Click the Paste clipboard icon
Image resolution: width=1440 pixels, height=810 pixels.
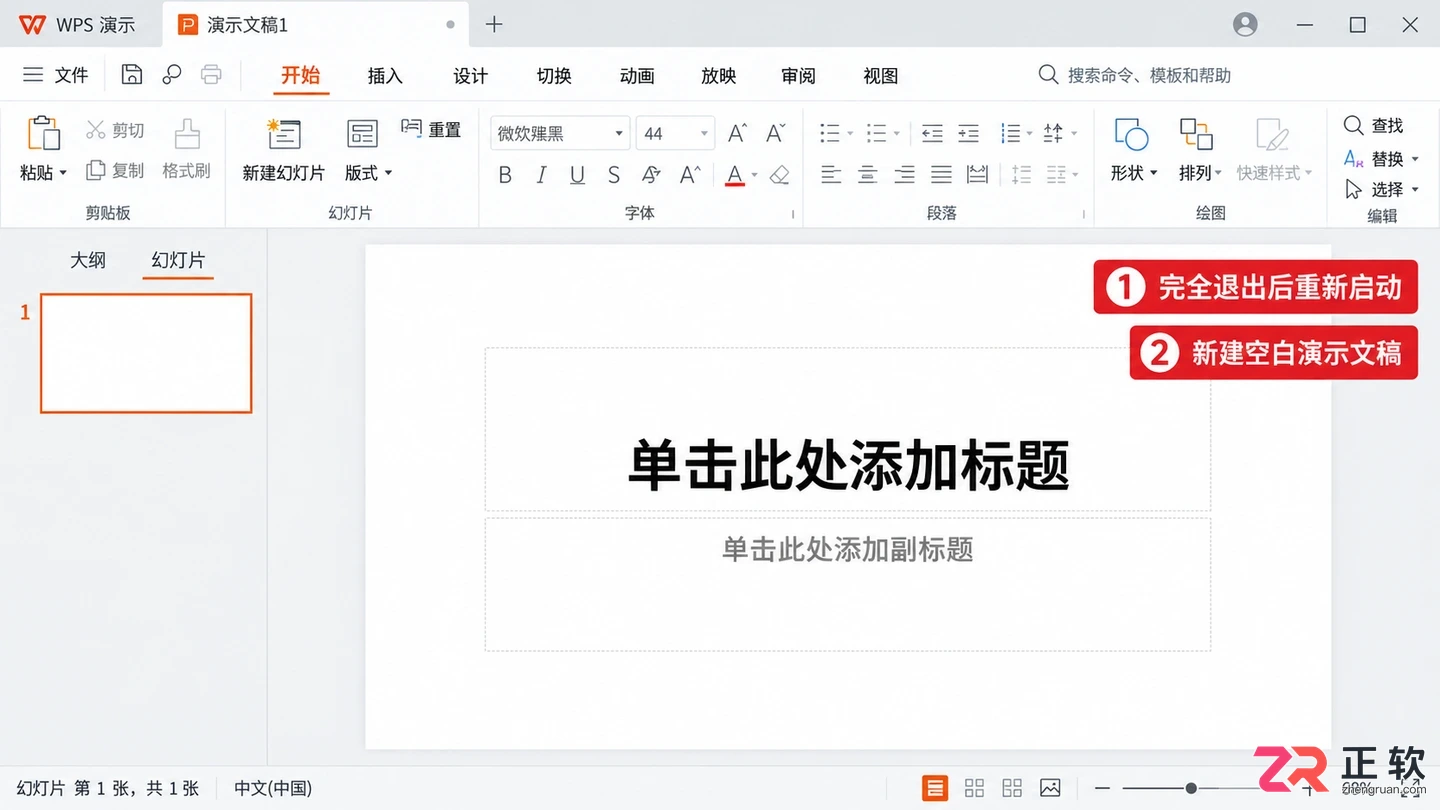[44, 134]
